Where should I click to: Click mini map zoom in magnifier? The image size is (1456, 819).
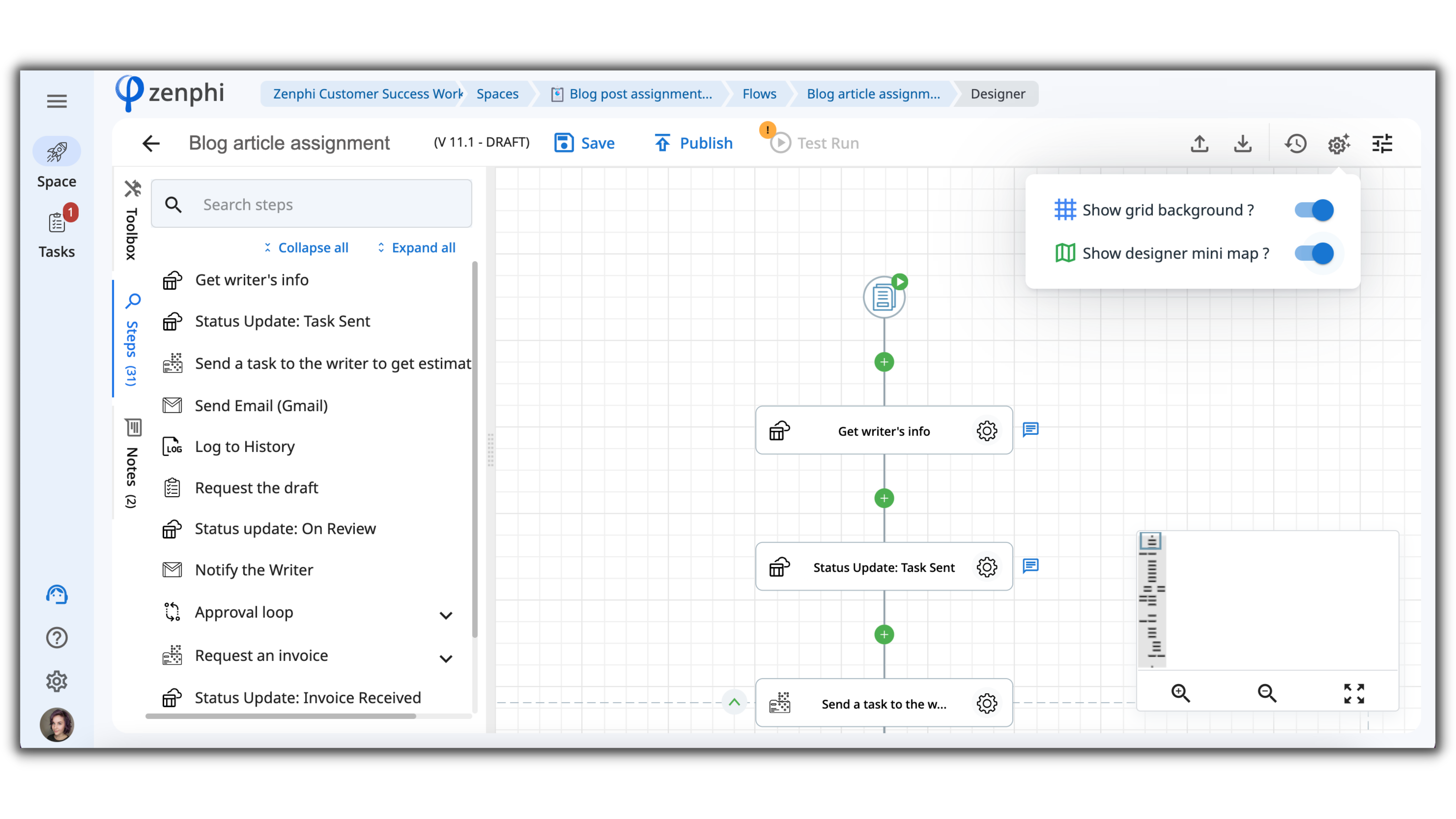pyautogui.click(x=1180, y=693)
